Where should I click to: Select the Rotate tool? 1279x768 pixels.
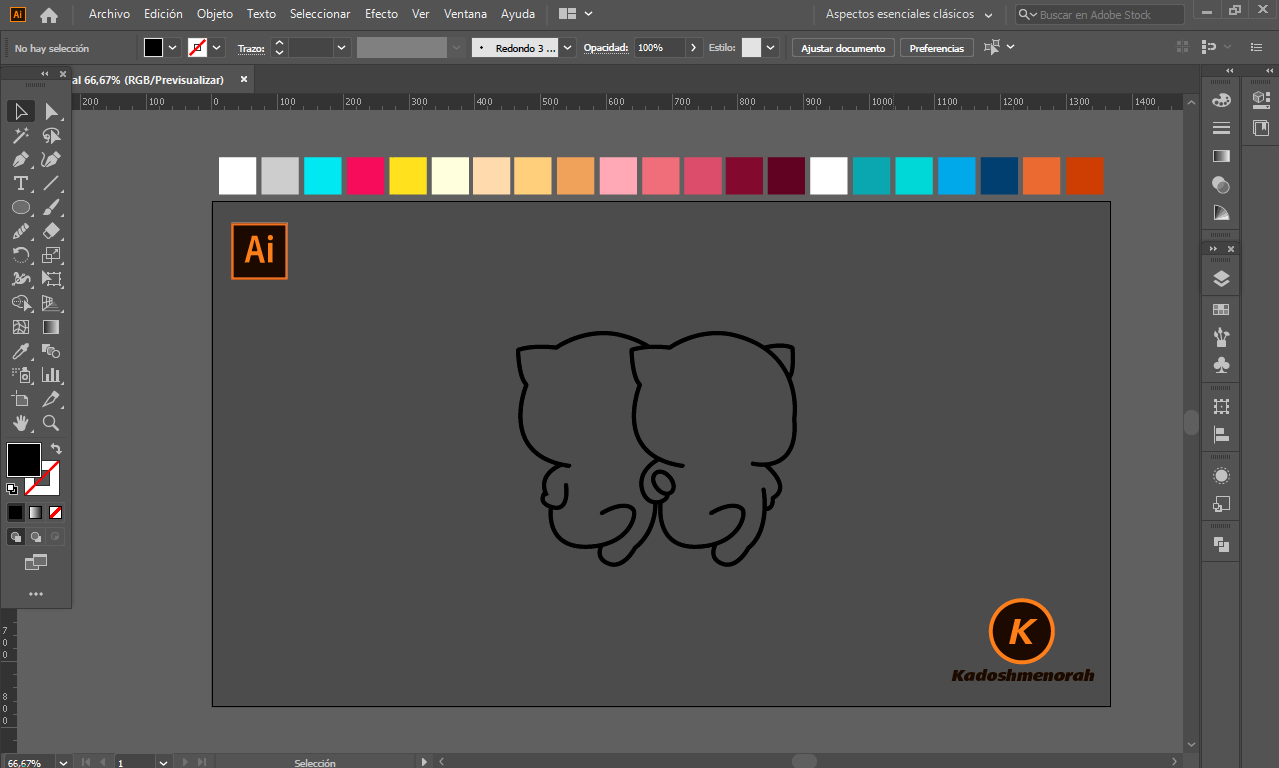pos(21,255)
